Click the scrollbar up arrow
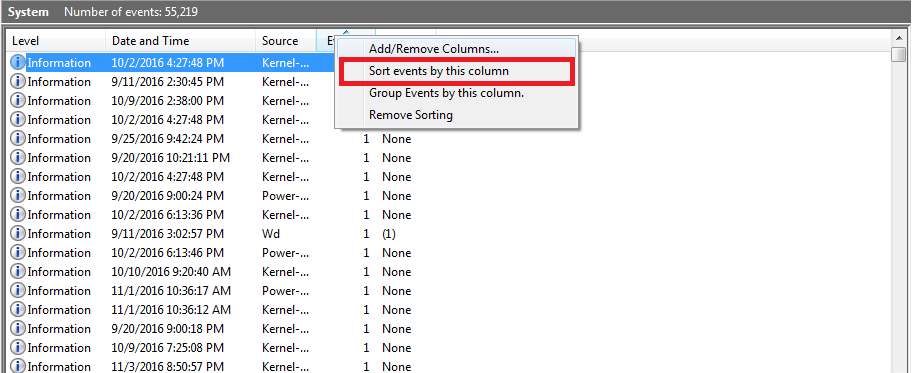 point(899,38)
